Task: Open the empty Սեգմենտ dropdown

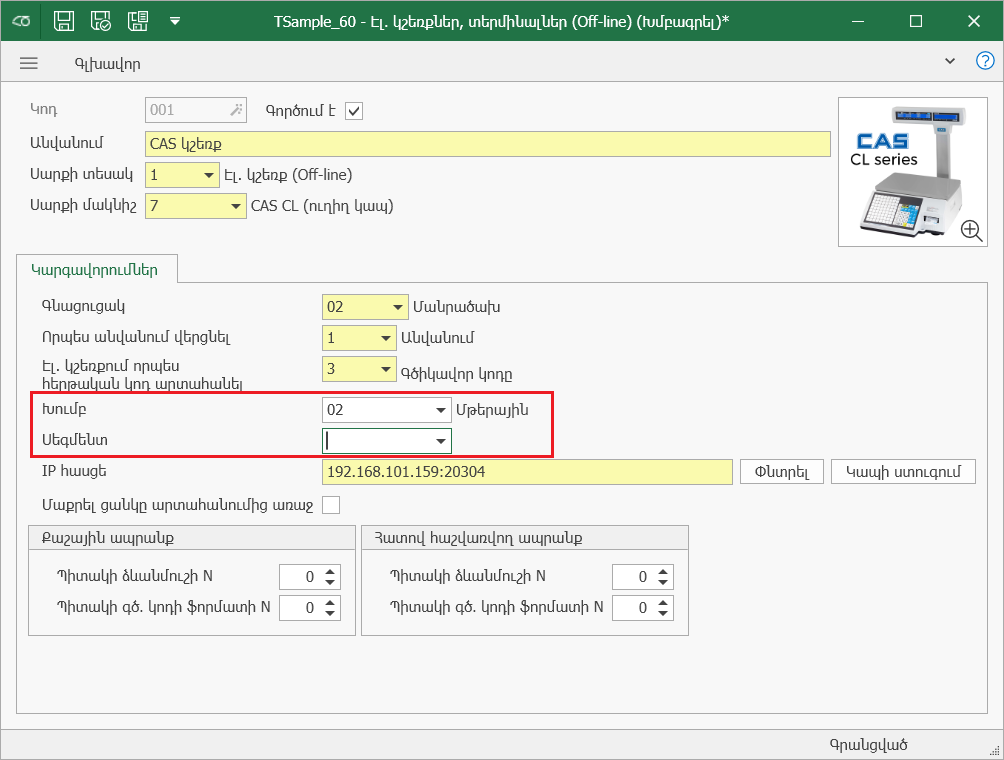Action: pos(440,441)
